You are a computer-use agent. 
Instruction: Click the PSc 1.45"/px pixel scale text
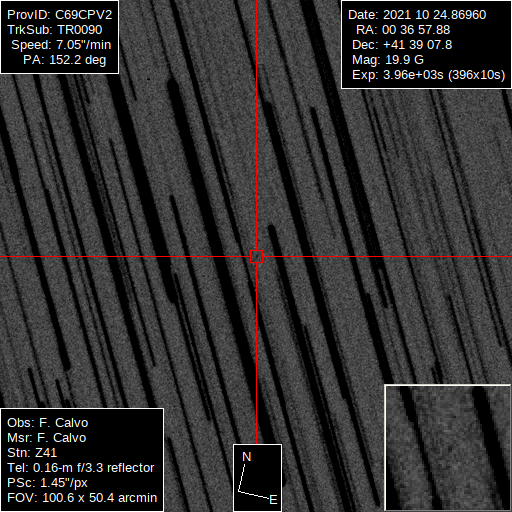coord(47,483)
